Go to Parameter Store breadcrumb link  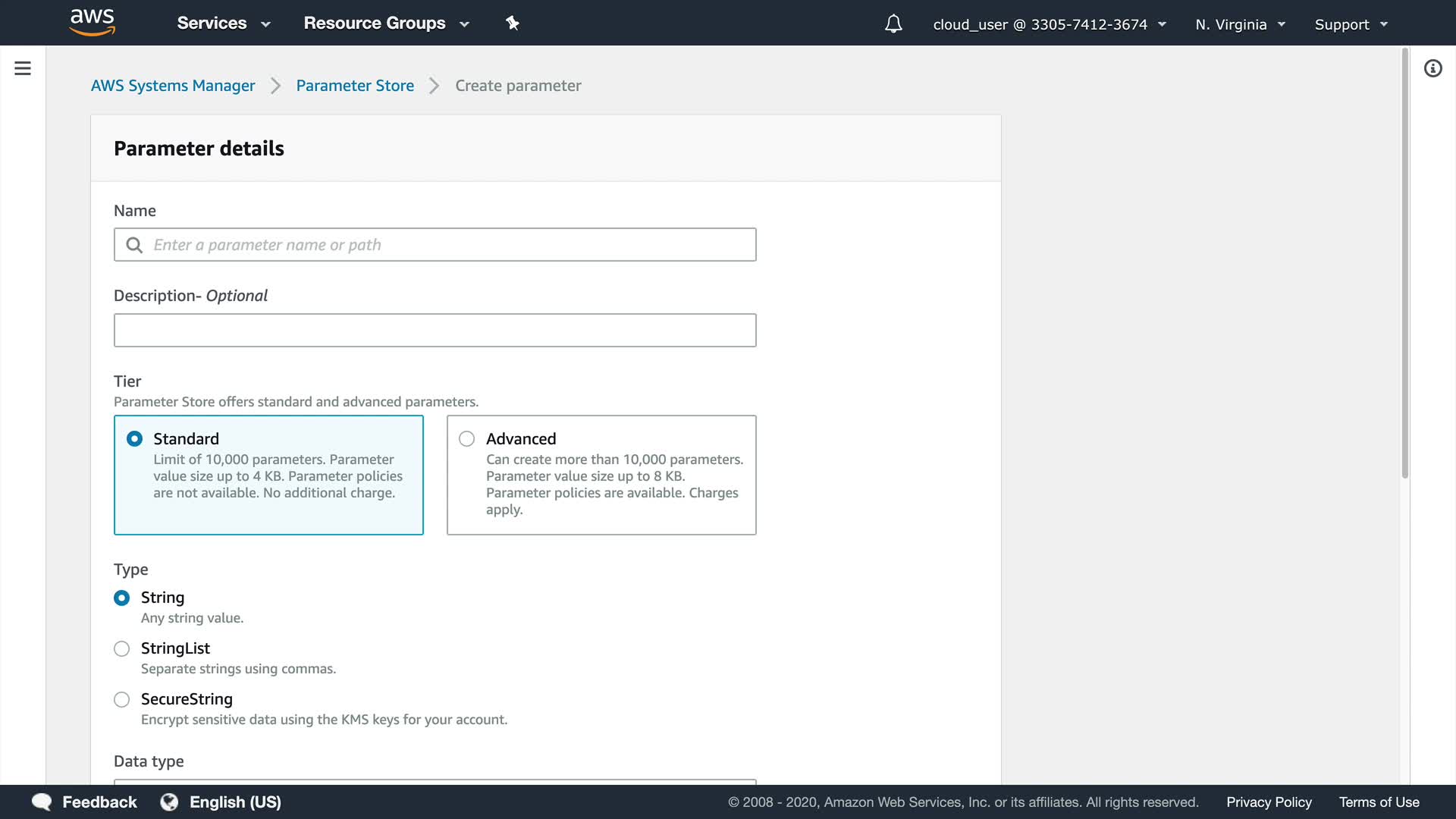(x=355, y=86)
